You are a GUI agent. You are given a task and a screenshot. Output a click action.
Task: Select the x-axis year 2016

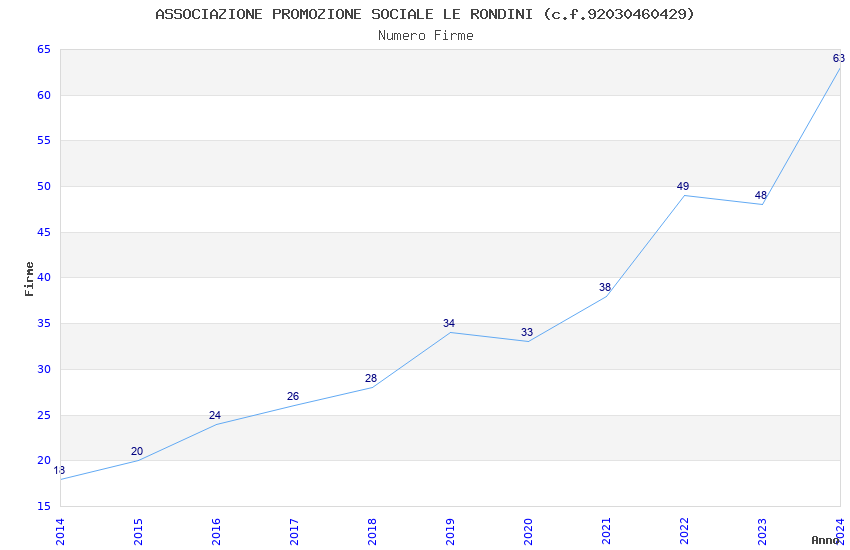click(x=216, y=532)
